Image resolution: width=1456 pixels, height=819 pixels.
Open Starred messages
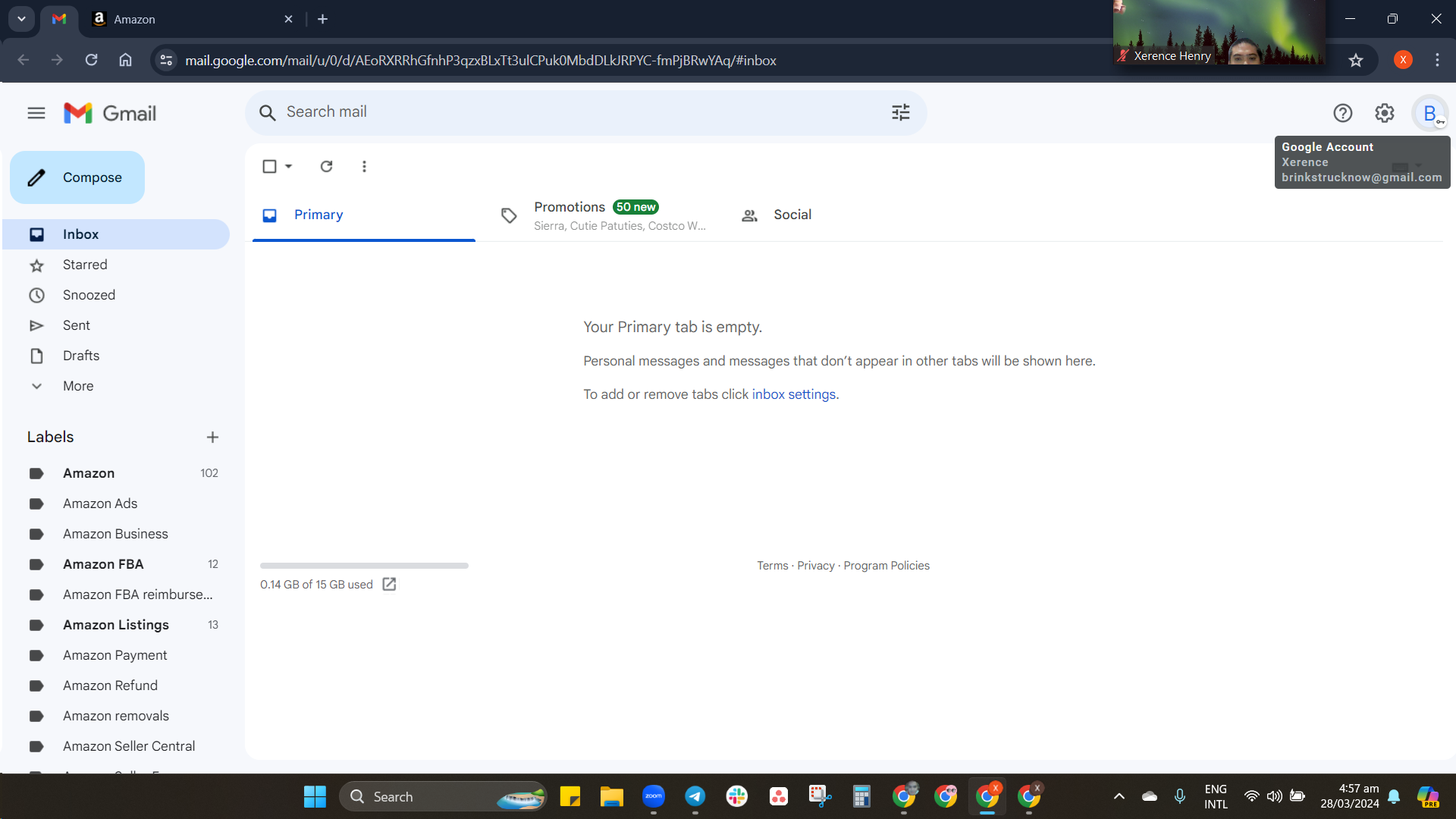(x=116, y=265)
